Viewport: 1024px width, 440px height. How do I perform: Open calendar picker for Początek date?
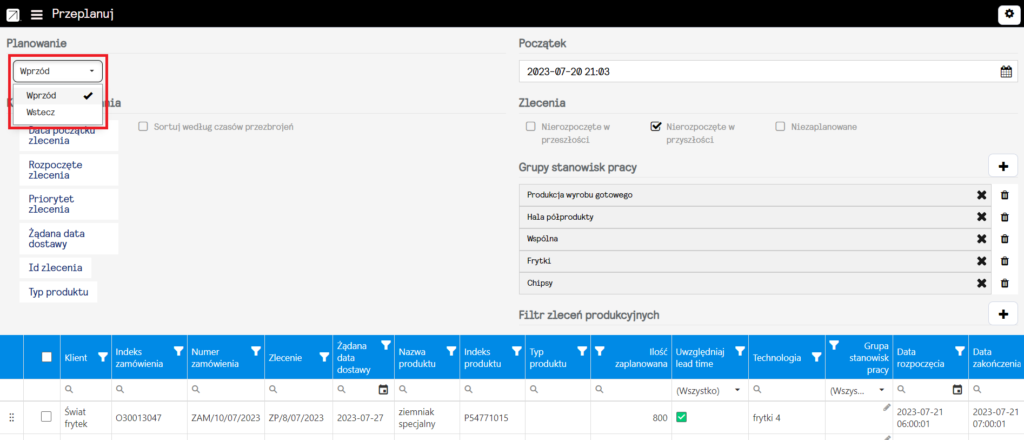click(1006, 72)
